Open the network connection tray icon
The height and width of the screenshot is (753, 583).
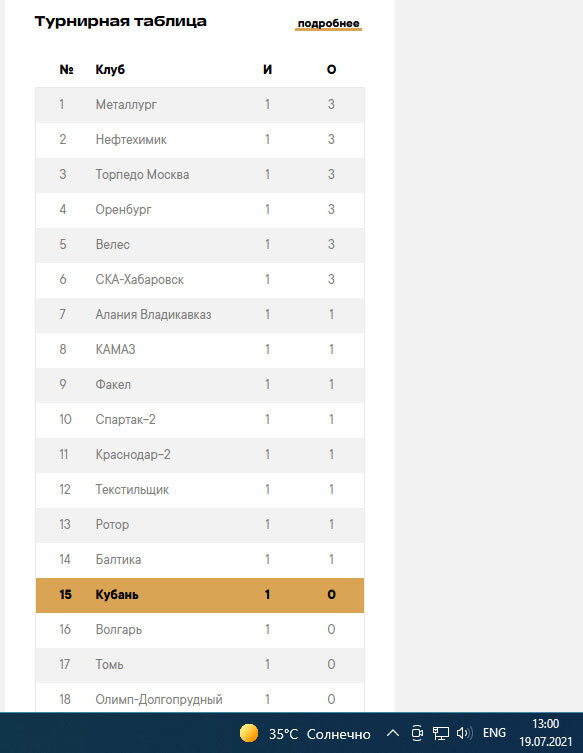tap(440, 733)
